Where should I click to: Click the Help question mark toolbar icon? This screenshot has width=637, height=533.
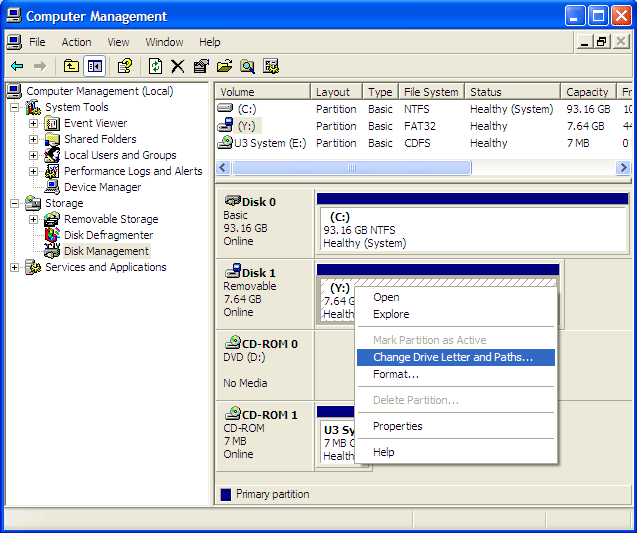pos(125,66)
